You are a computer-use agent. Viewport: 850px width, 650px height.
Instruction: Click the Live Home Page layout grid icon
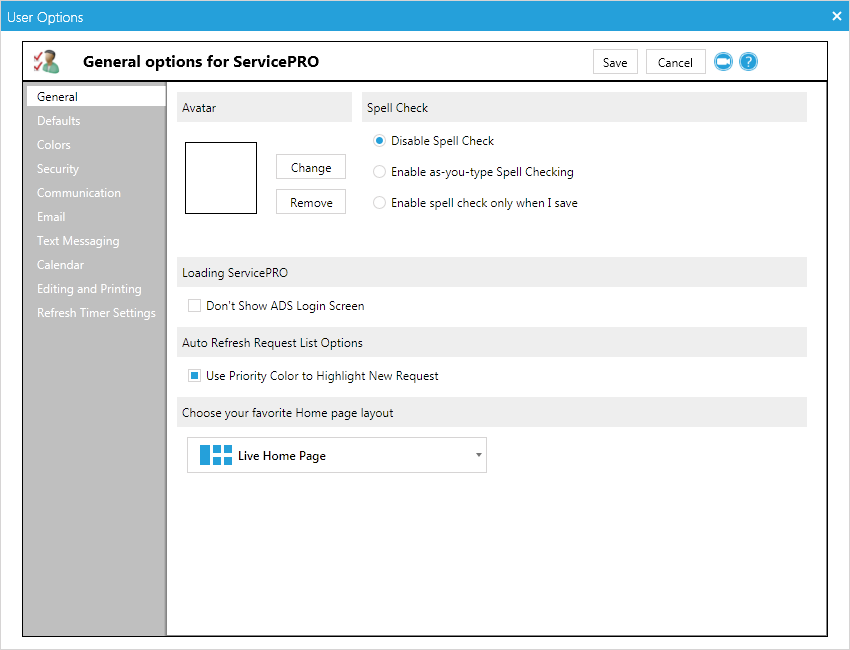click(216, 455)
